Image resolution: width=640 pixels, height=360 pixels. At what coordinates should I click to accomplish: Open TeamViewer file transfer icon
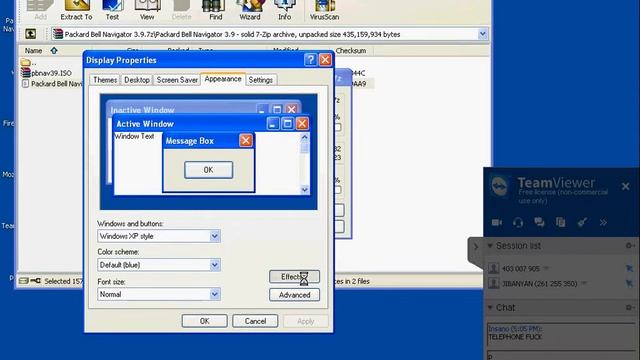pos(560,222)
